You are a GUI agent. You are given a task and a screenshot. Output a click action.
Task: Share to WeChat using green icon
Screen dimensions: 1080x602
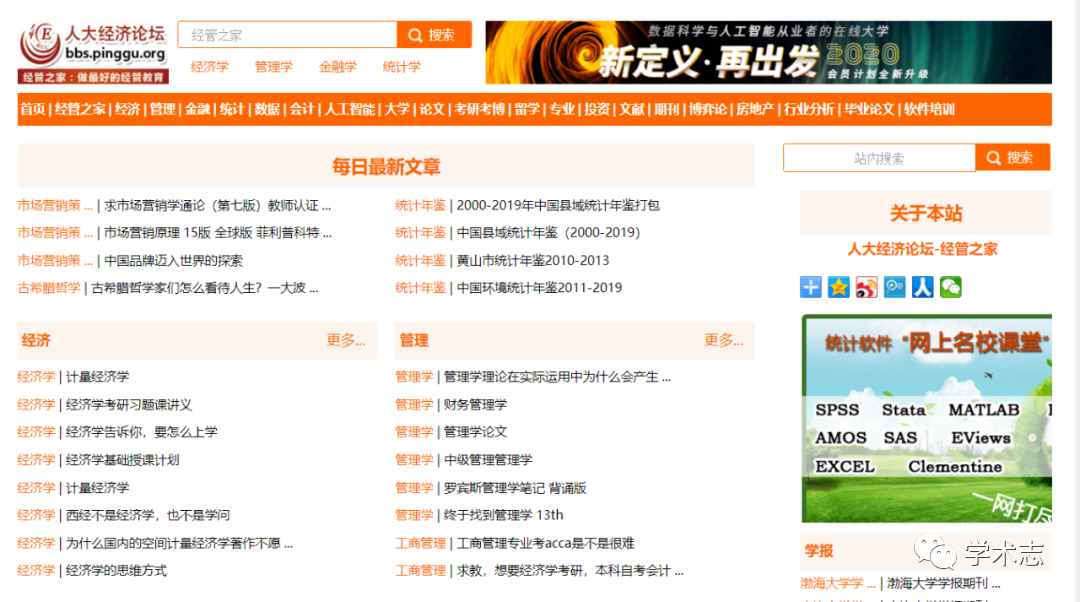coord(950,287)
